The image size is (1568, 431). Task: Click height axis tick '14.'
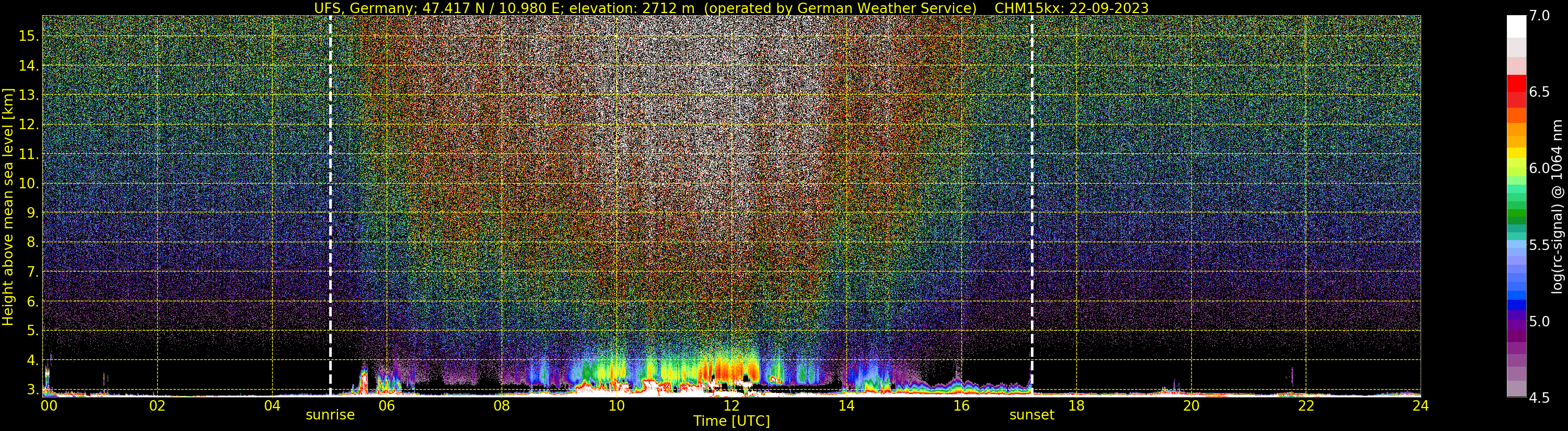29,66
